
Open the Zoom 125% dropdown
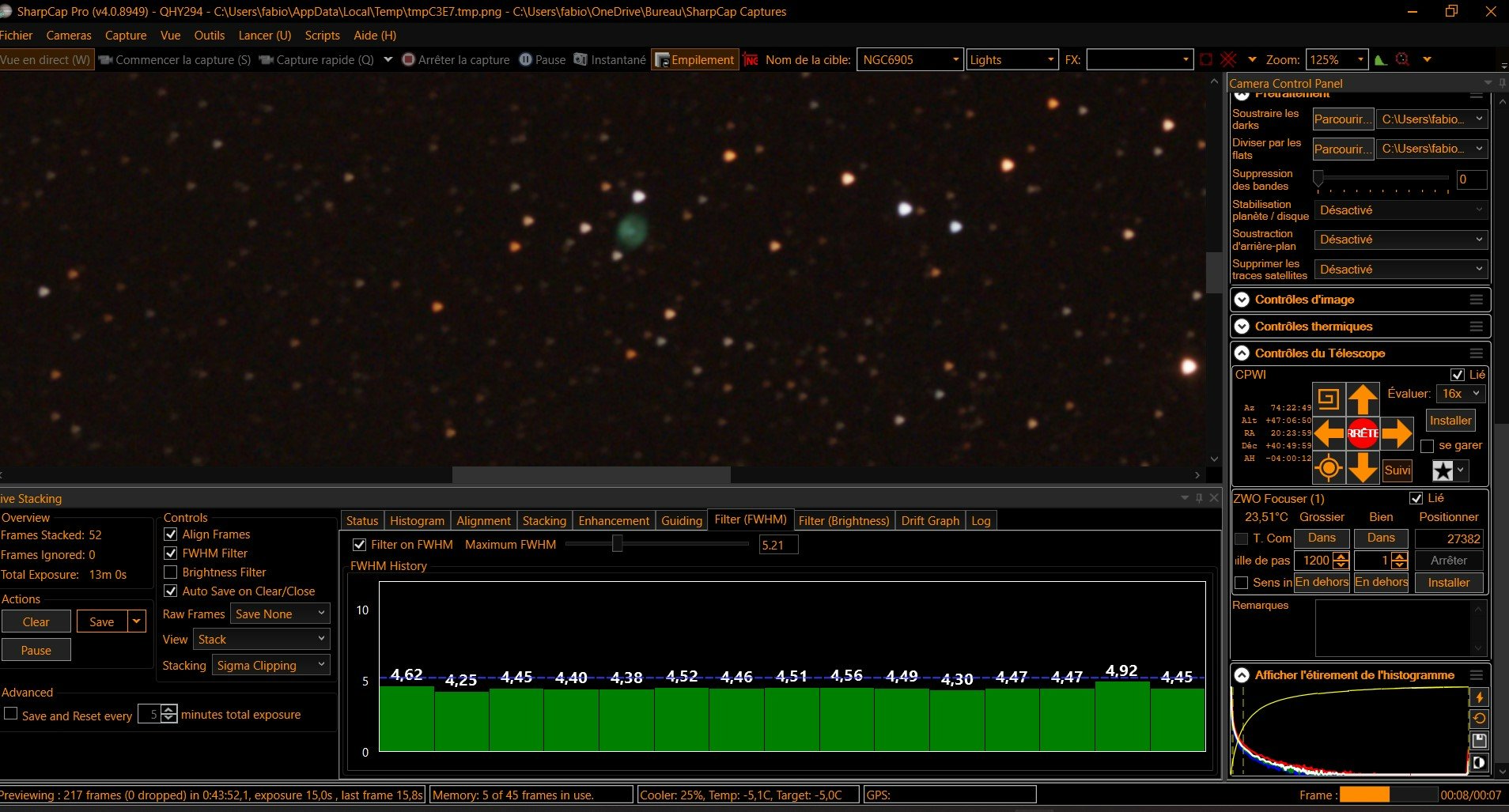point(1337,60)
